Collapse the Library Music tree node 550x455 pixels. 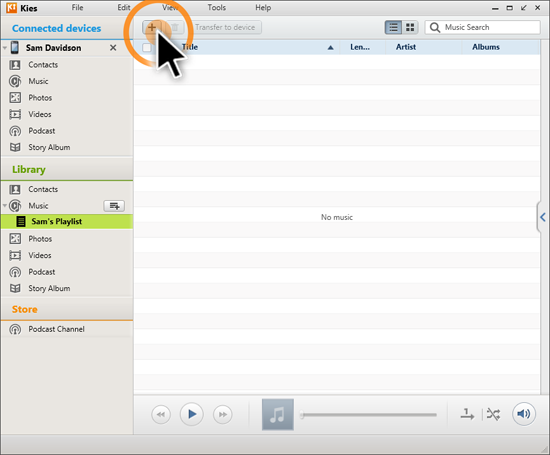(x=5, y=206)
